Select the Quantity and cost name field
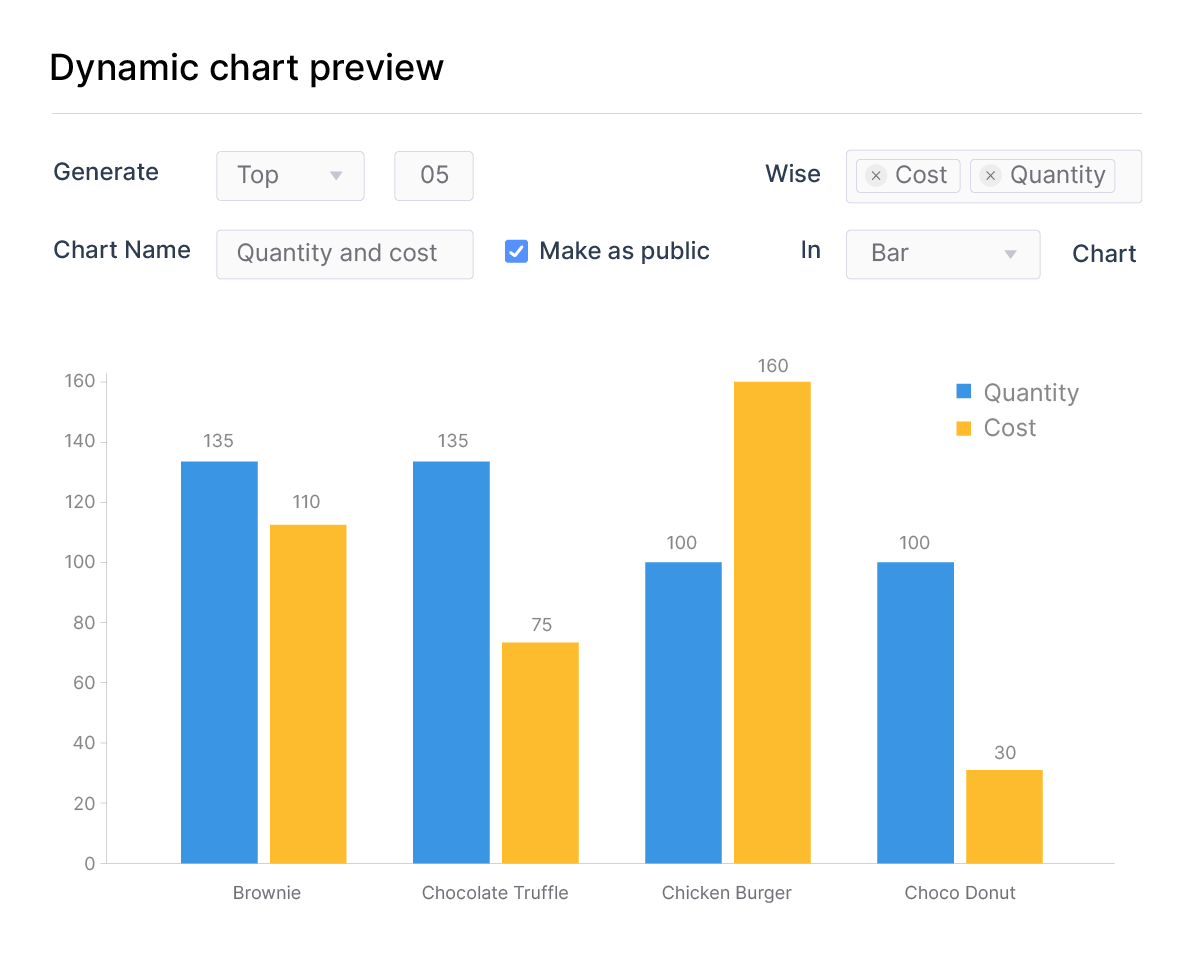1201x971 pixels. pos(344,254)
